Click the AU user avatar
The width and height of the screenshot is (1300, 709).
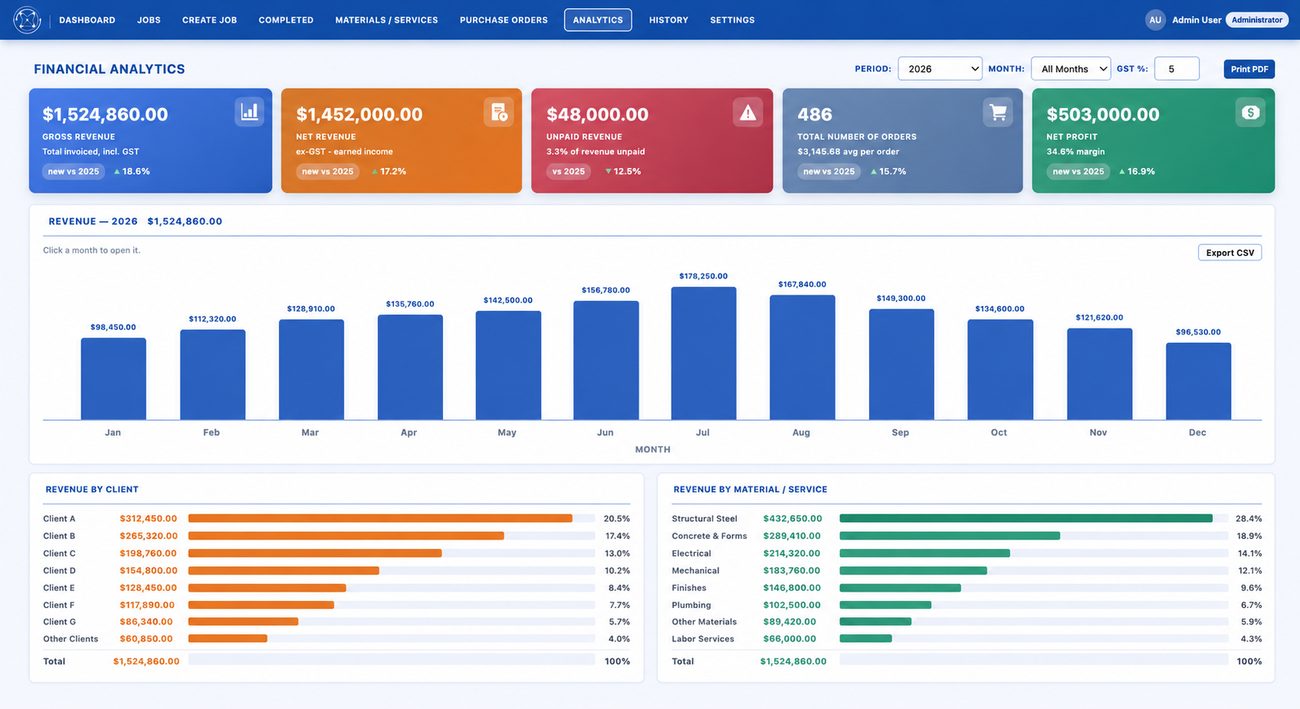1155,20
